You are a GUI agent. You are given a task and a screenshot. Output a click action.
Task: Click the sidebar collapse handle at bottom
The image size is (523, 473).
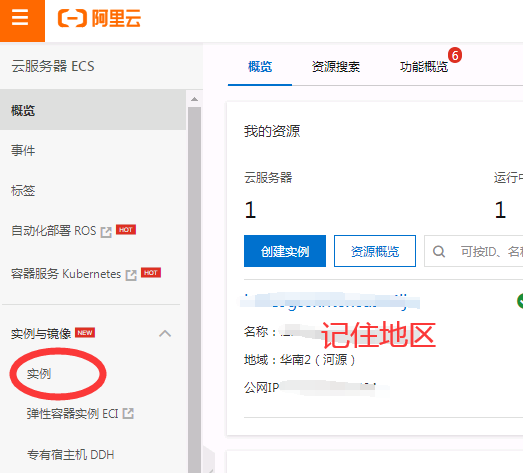point(208,460)
